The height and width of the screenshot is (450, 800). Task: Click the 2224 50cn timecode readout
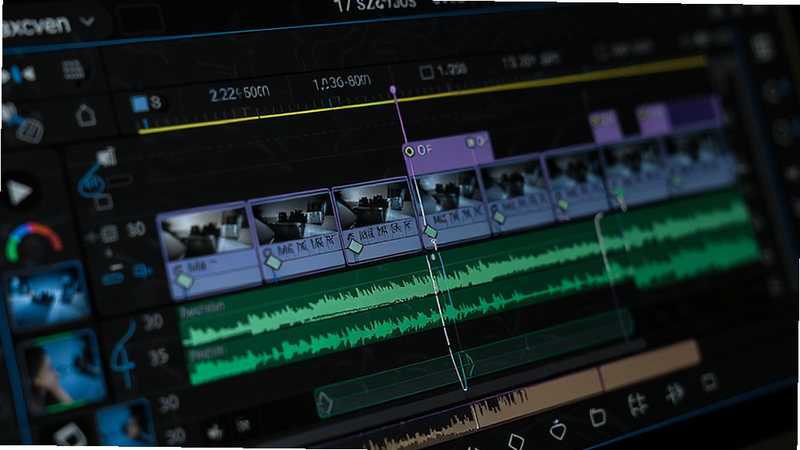(x=239, y=93)
